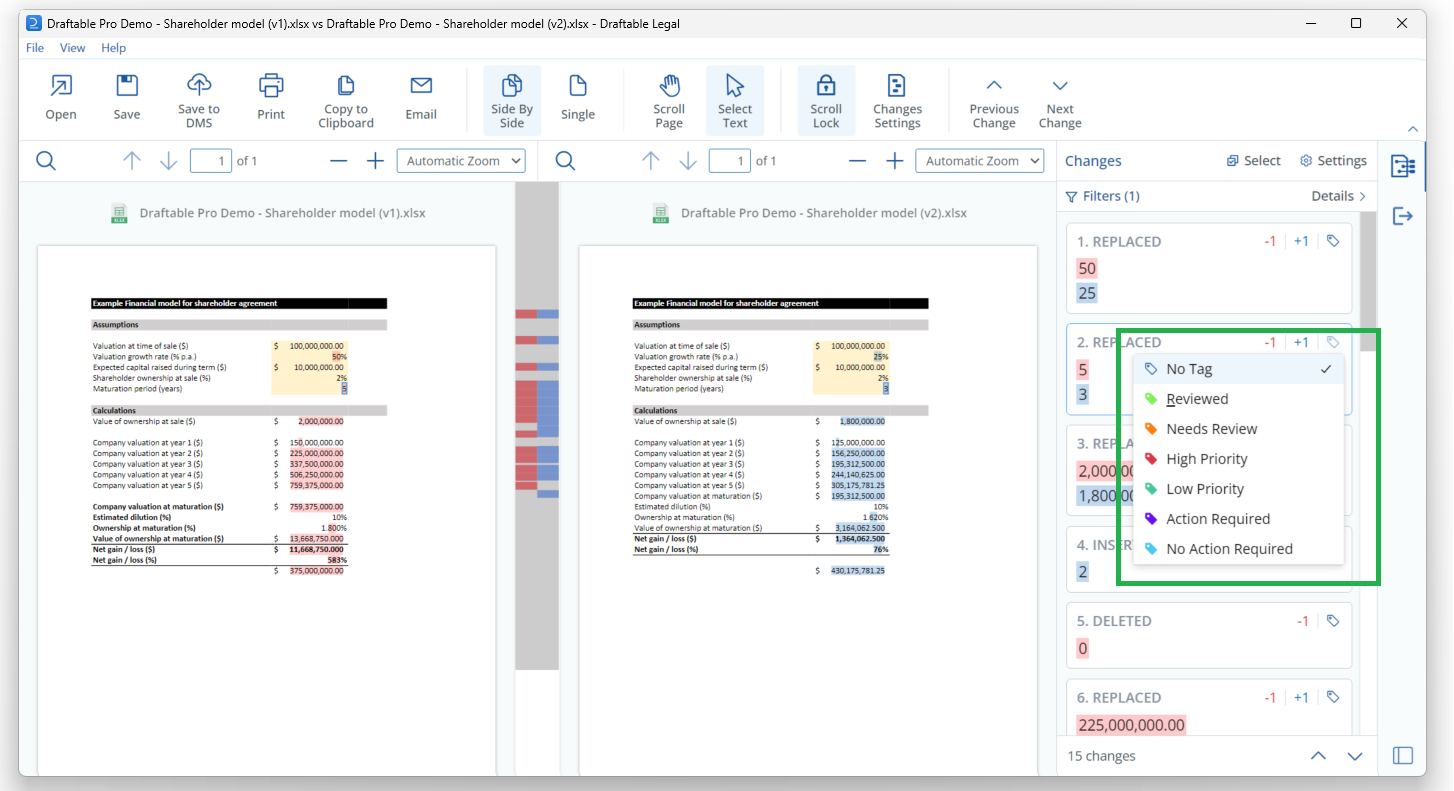Screen dimensions: 1454x791
Task: Toggle the Scroll Lock button
Action: point(826,100)
